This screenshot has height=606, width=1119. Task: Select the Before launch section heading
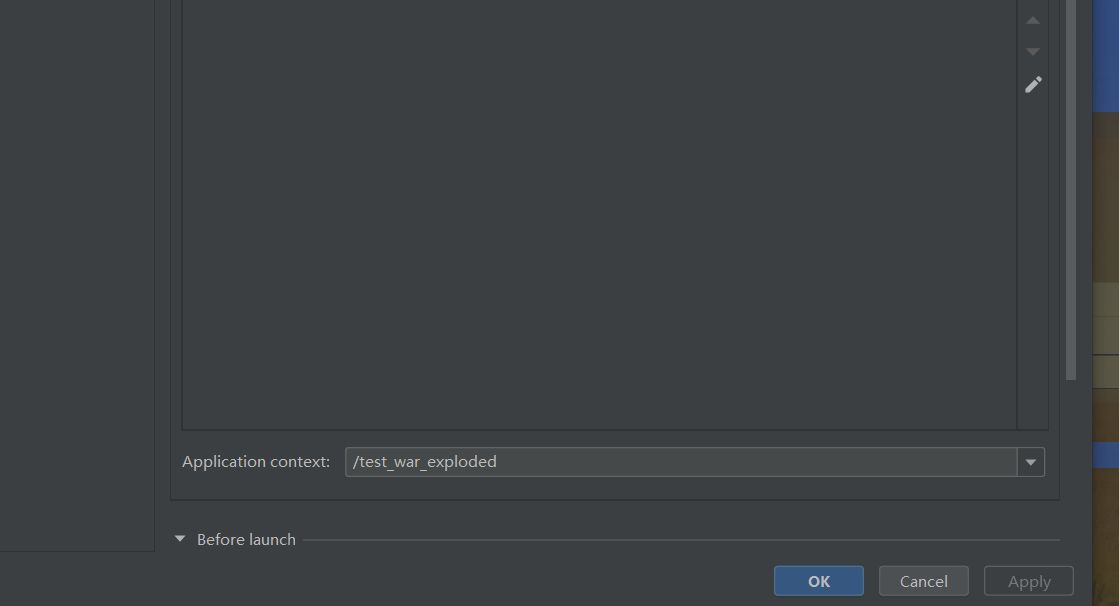(x=246, y=540)
